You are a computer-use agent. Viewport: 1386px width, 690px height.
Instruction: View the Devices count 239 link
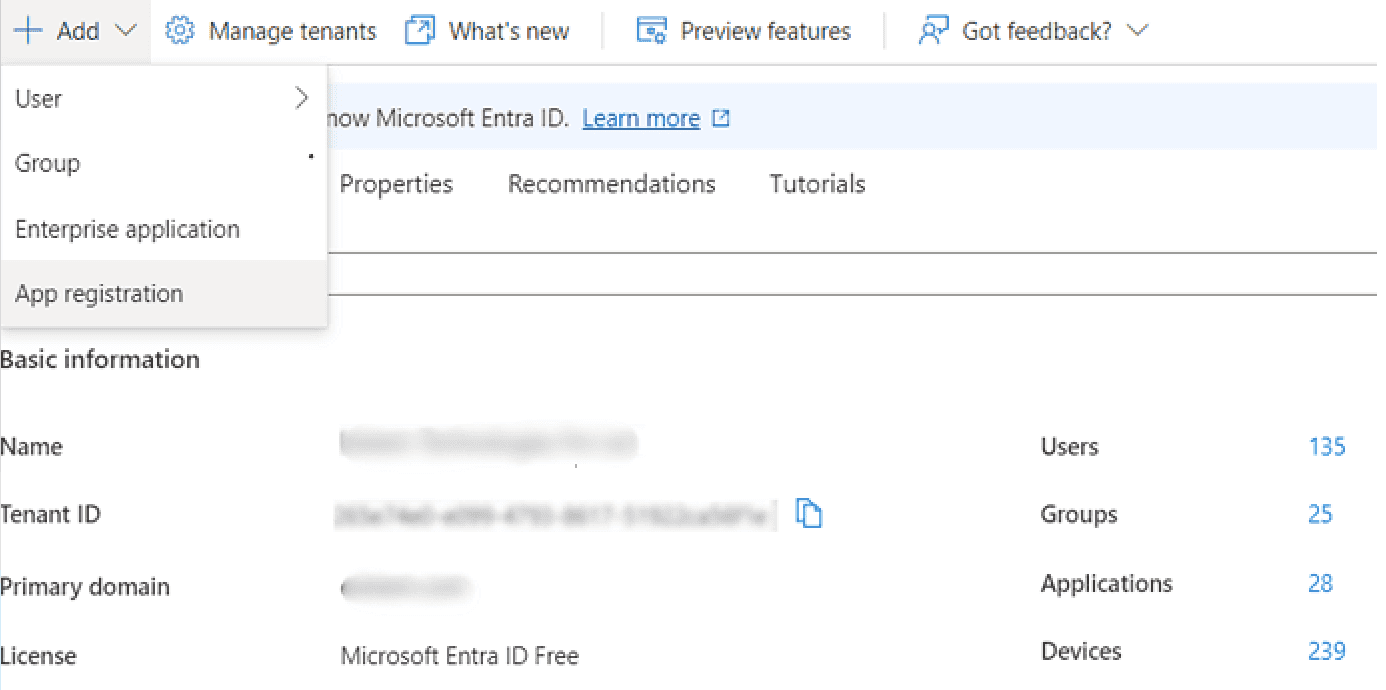[1326, 651]
